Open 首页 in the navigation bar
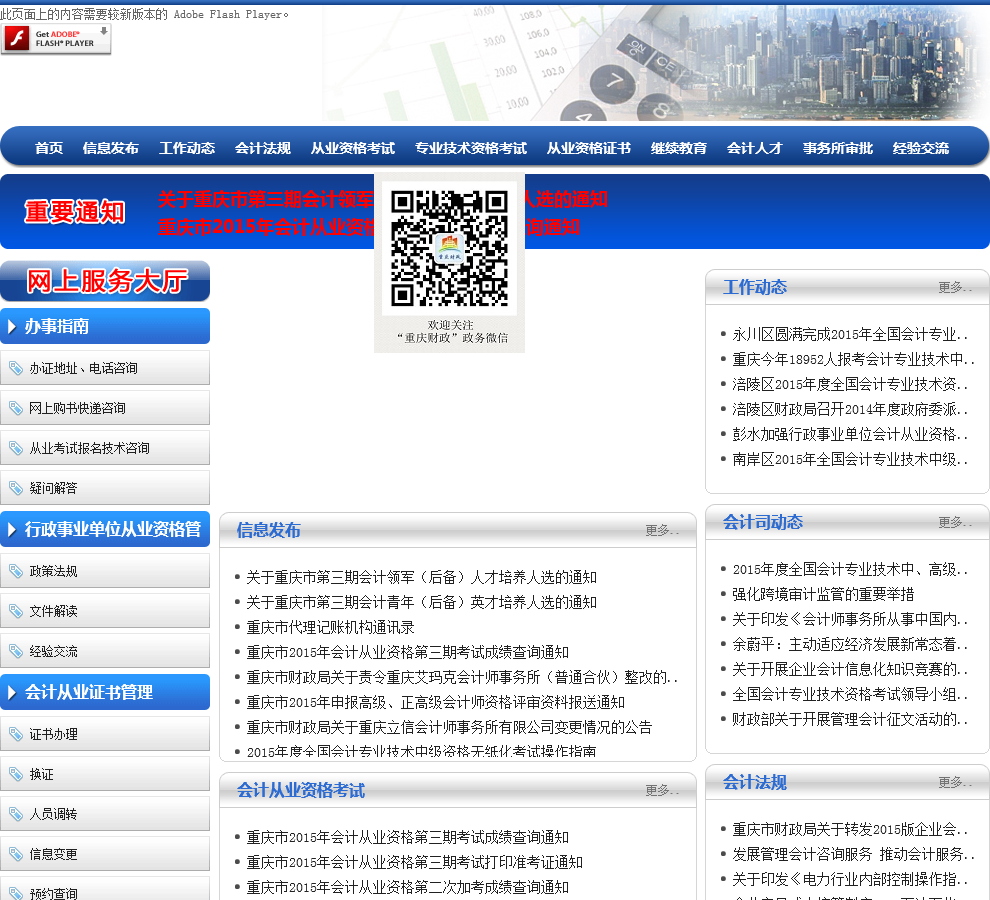Viewport: 990px width, 900px height. point(49,148)
